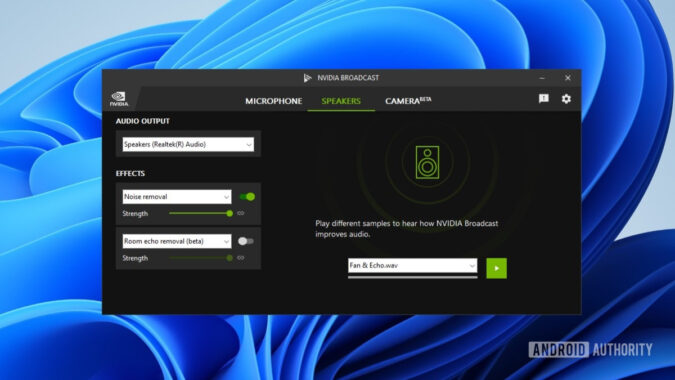Click the Audio Output heading
Viewport: 675px width, 380px height.
[x=142, y=121]
